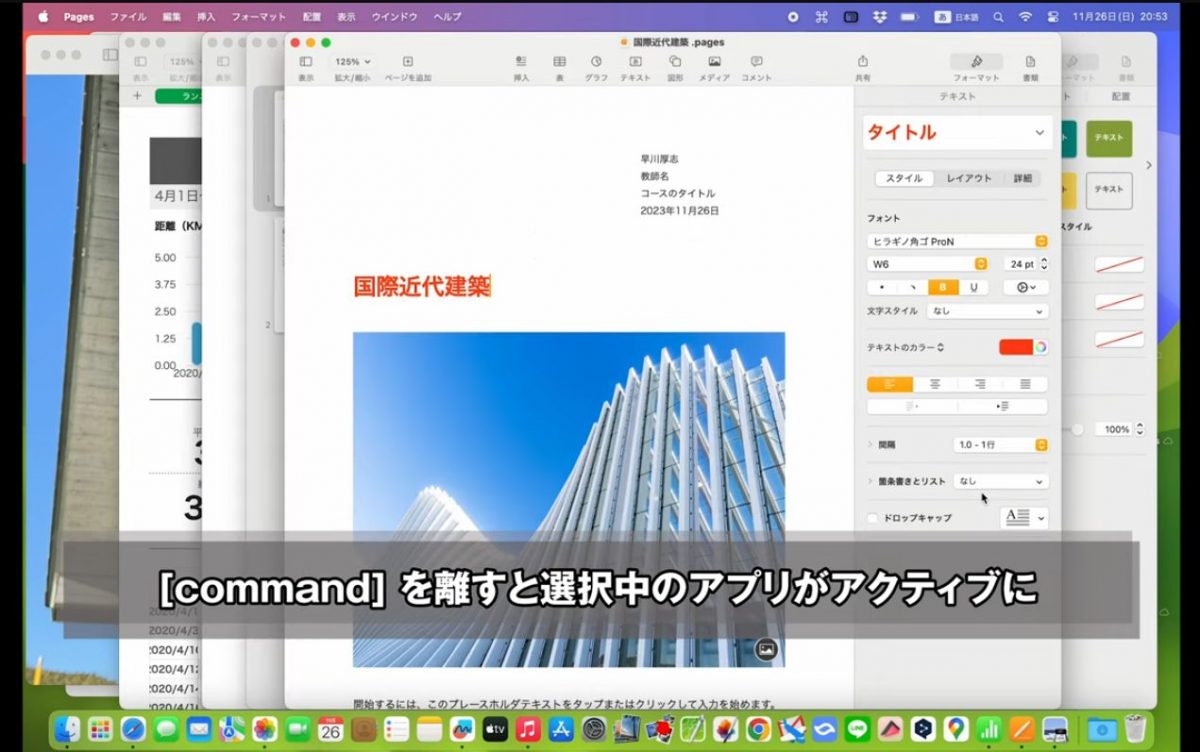The image size is (1200, 752).
Task: Open the 書類 document inspector icon
Action: pyautogui.click(x=1030, y=62)
